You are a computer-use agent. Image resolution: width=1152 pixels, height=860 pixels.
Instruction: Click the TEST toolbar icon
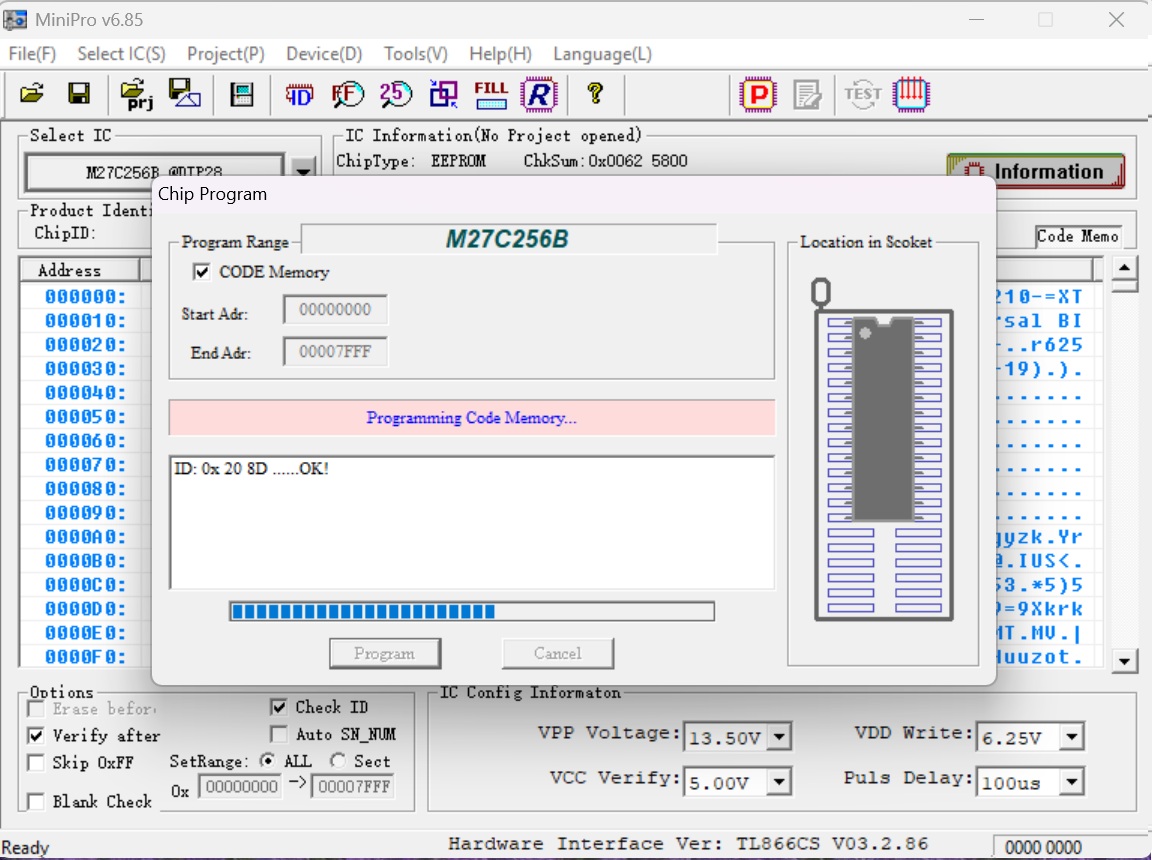pyautogui.click(x=862, y=95)
